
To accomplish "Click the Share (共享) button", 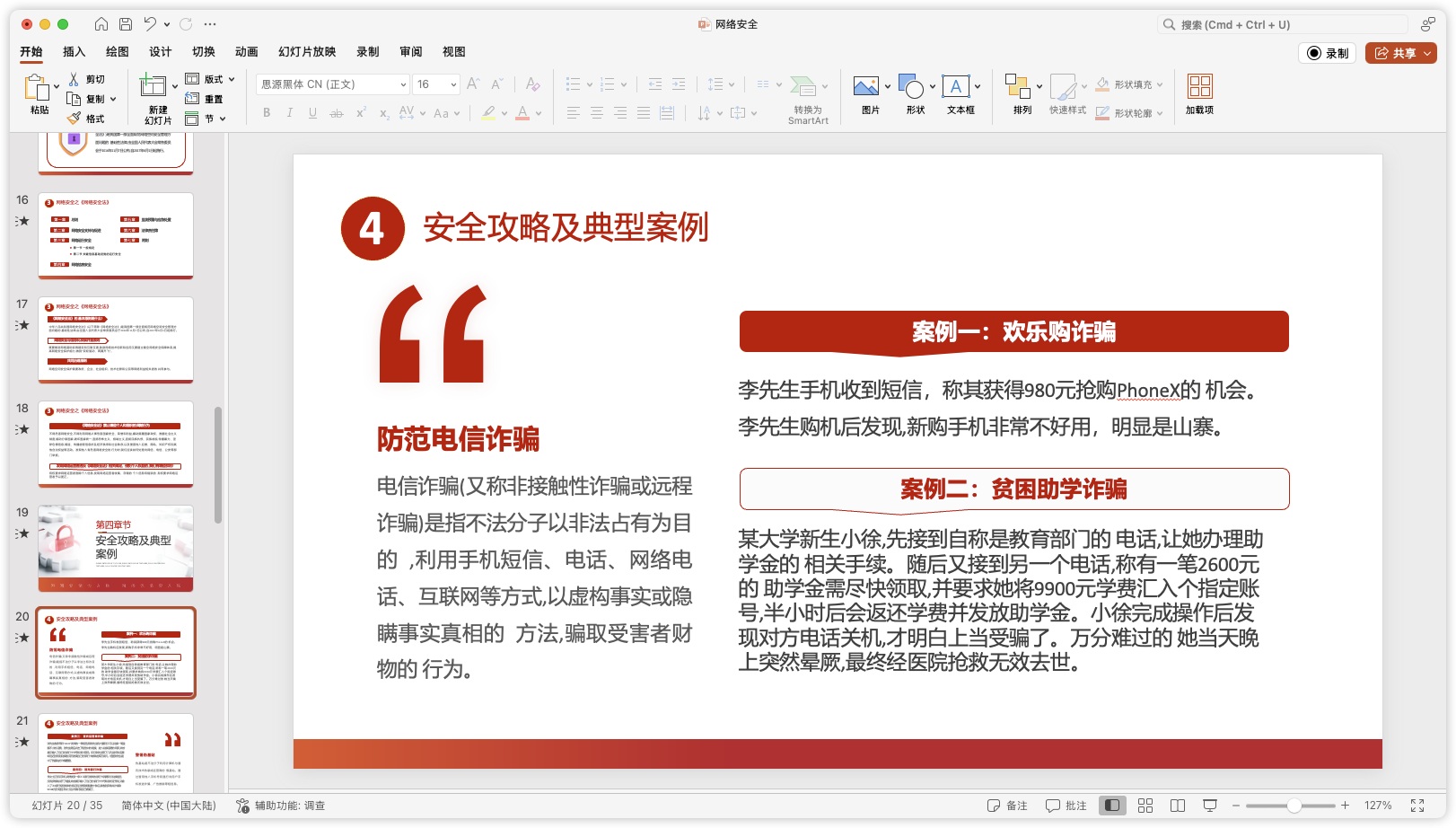I will [1400, 53].
